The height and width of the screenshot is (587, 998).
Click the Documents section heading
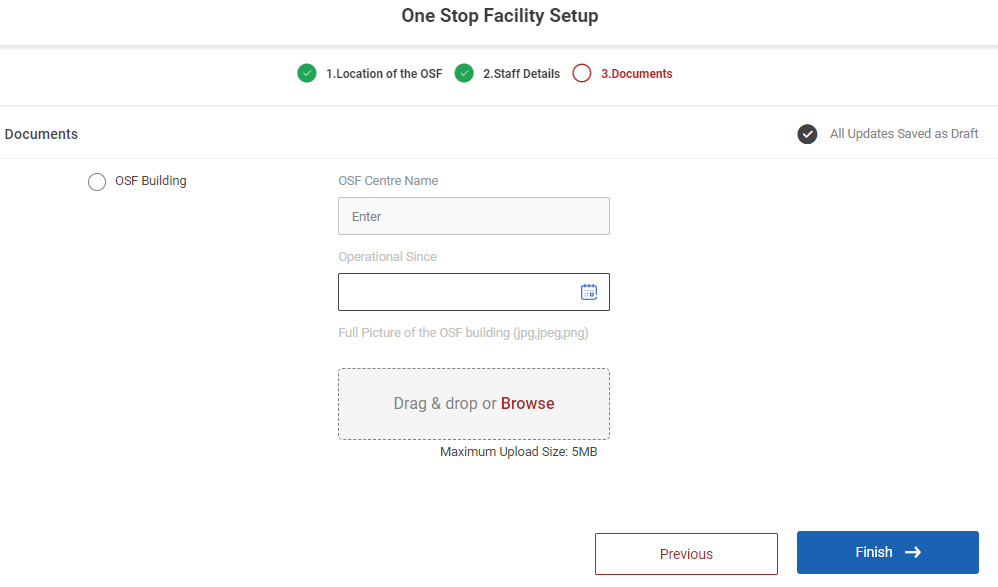(x=41, y=134)
